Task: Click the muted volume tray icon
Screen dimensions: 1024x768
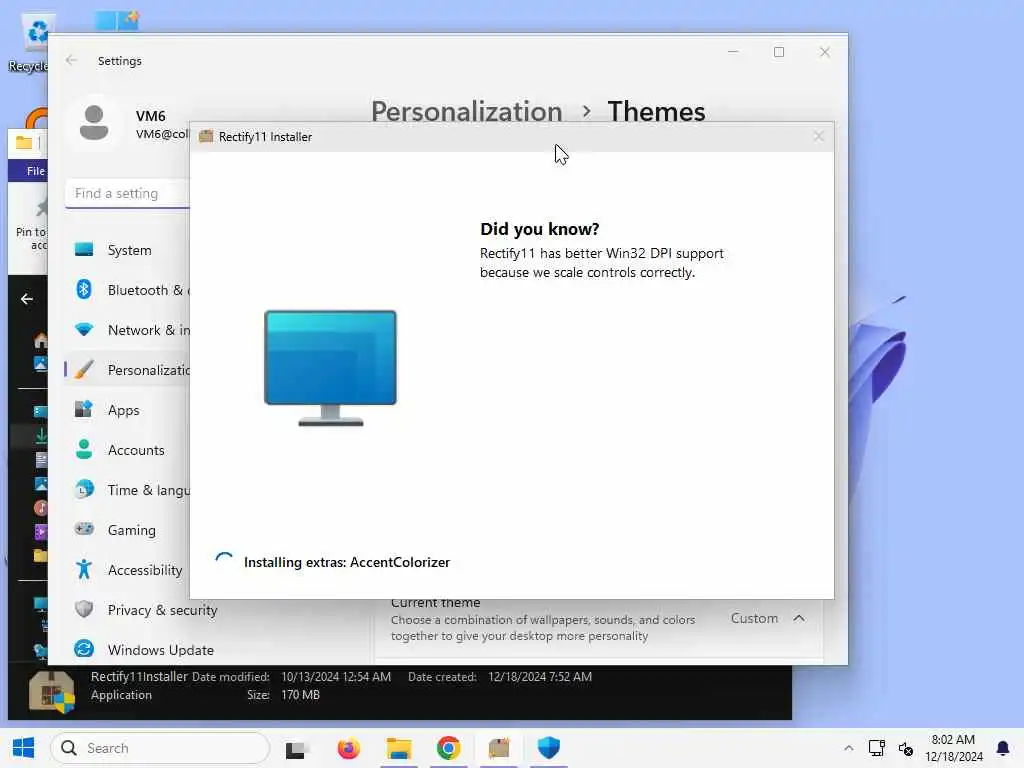Action: tap(906, 748)
